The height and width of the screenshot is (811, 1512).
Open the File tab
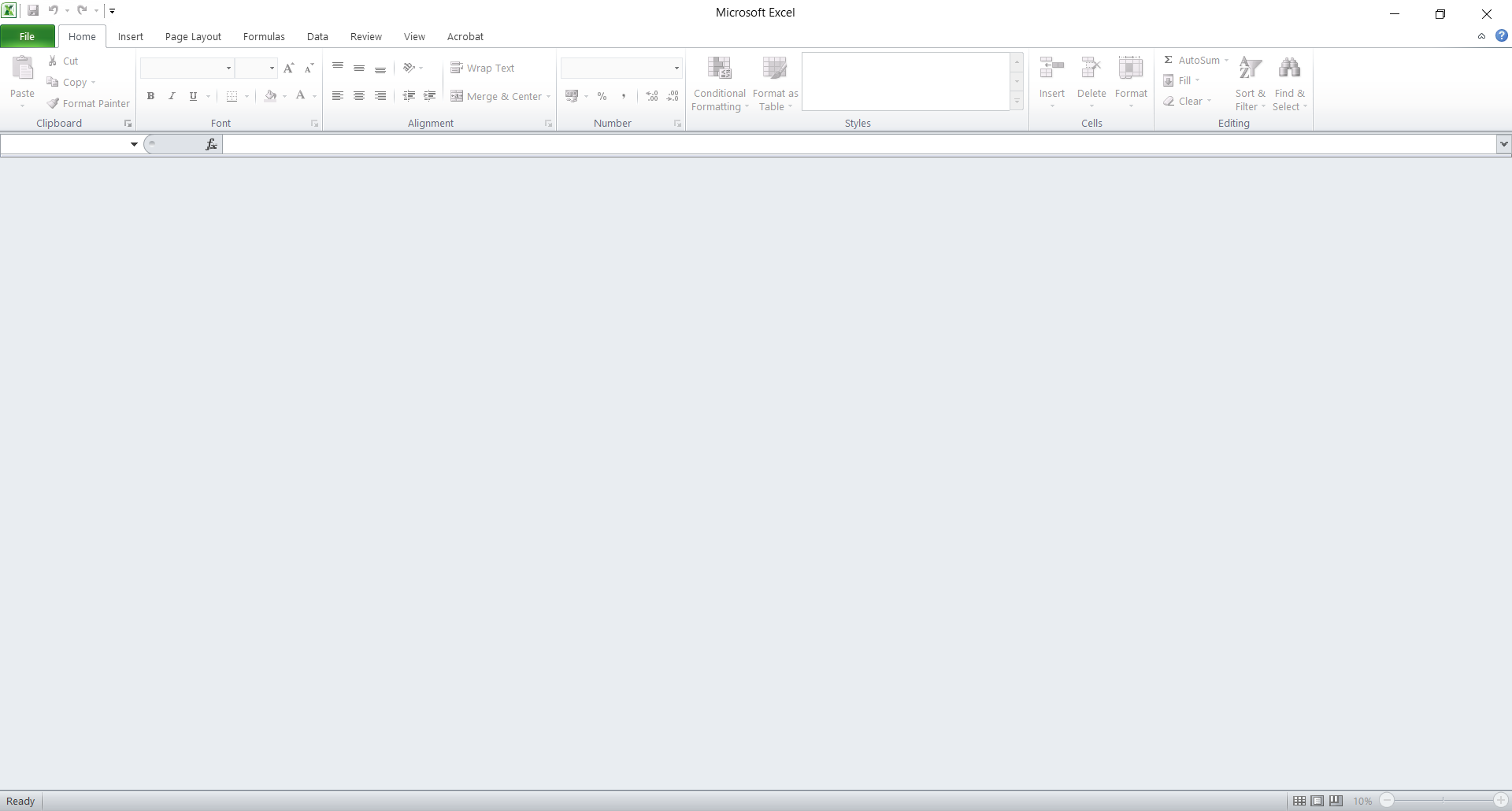click(28, 36)
